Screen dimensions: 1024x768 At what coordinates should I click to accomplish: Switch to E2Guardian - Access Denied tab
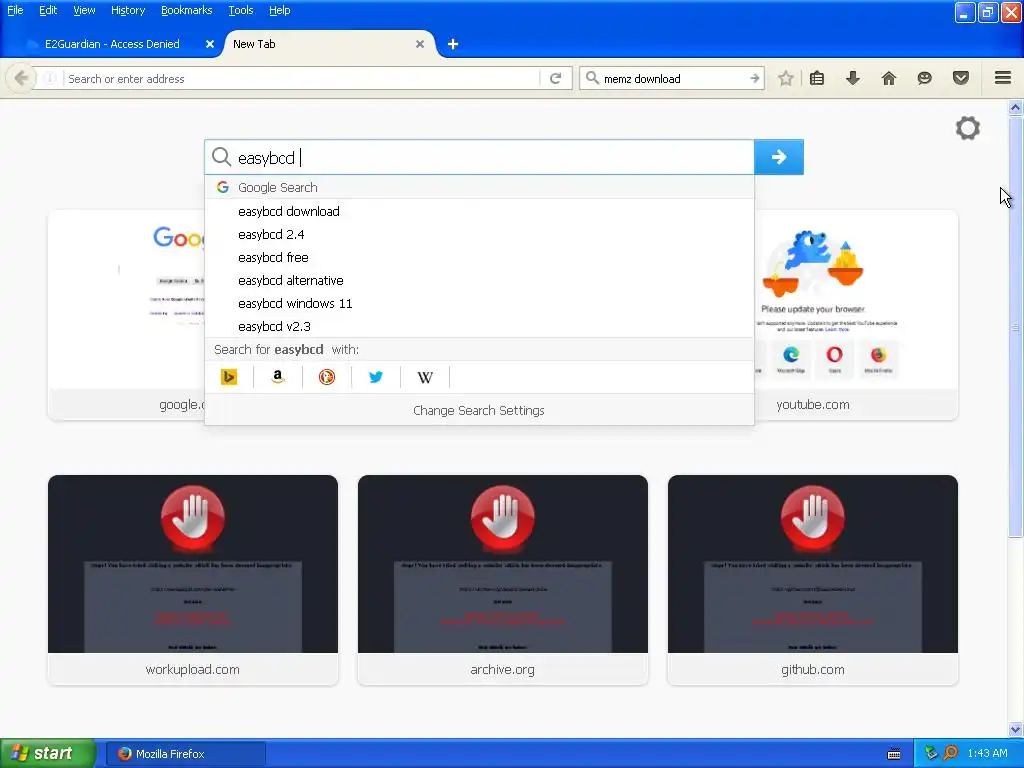(112, 44)
